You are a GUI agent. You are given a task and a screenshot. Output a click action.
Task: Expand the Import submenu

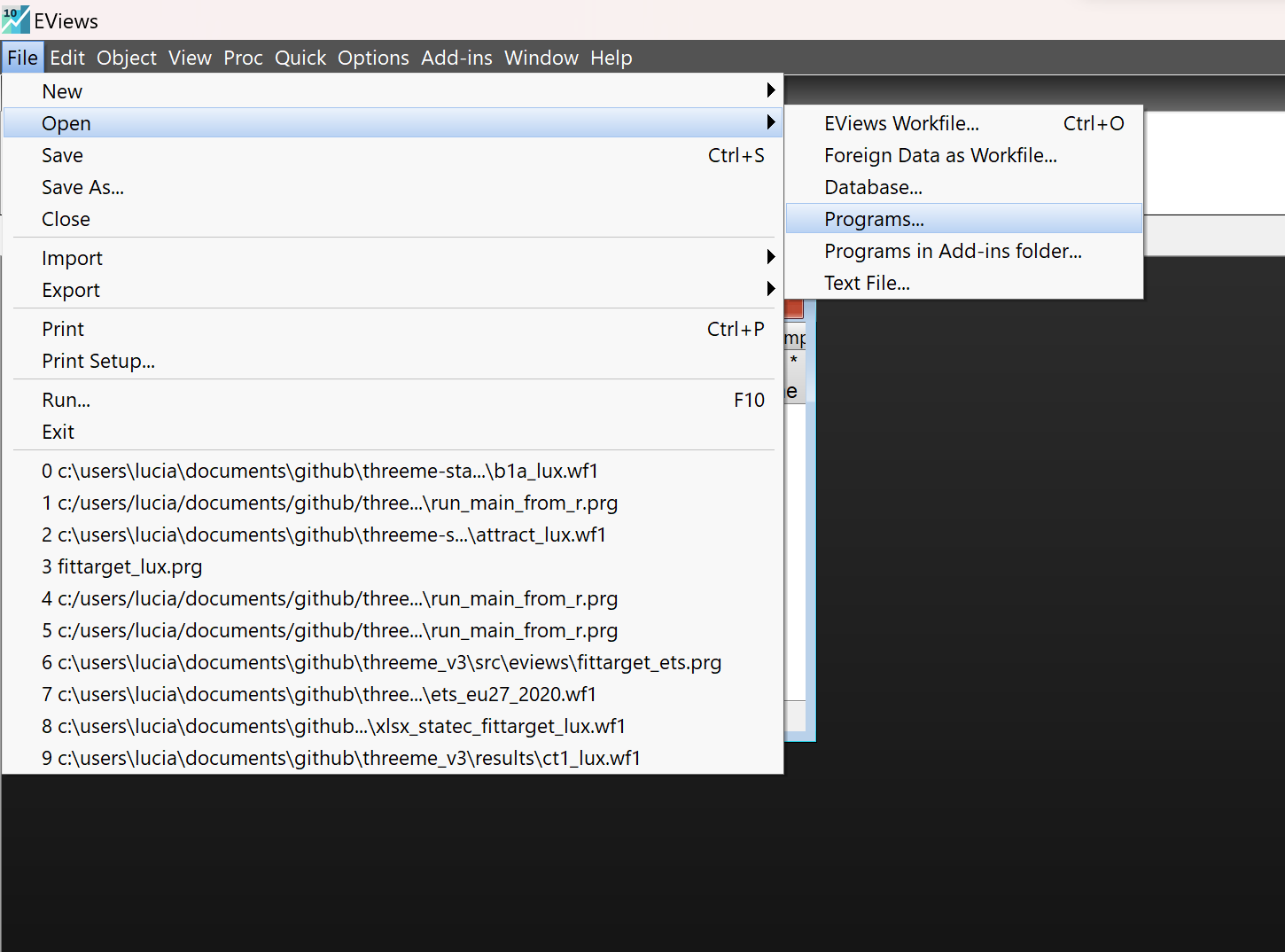click(x=393, y=258)
